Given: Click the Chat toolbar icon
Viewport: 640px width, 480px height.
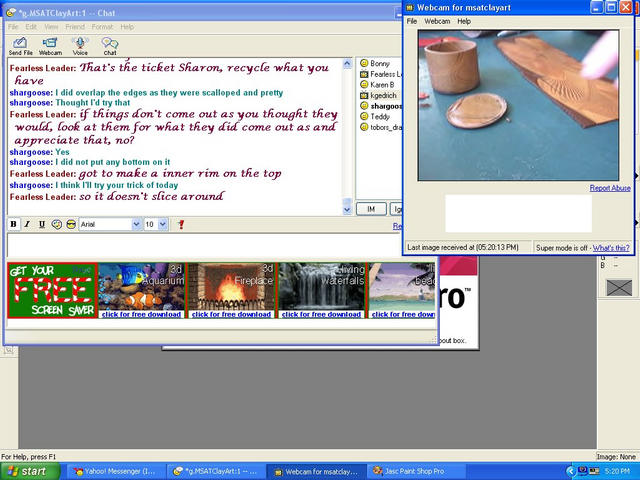Looking at the screenshot, I should coord(110,46).
